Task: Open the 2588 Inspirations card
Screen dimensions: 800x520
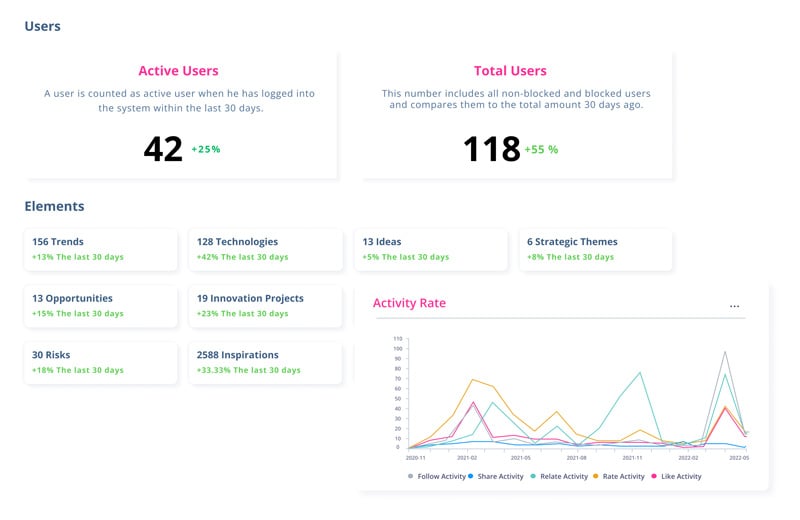Action: [265, 363]
